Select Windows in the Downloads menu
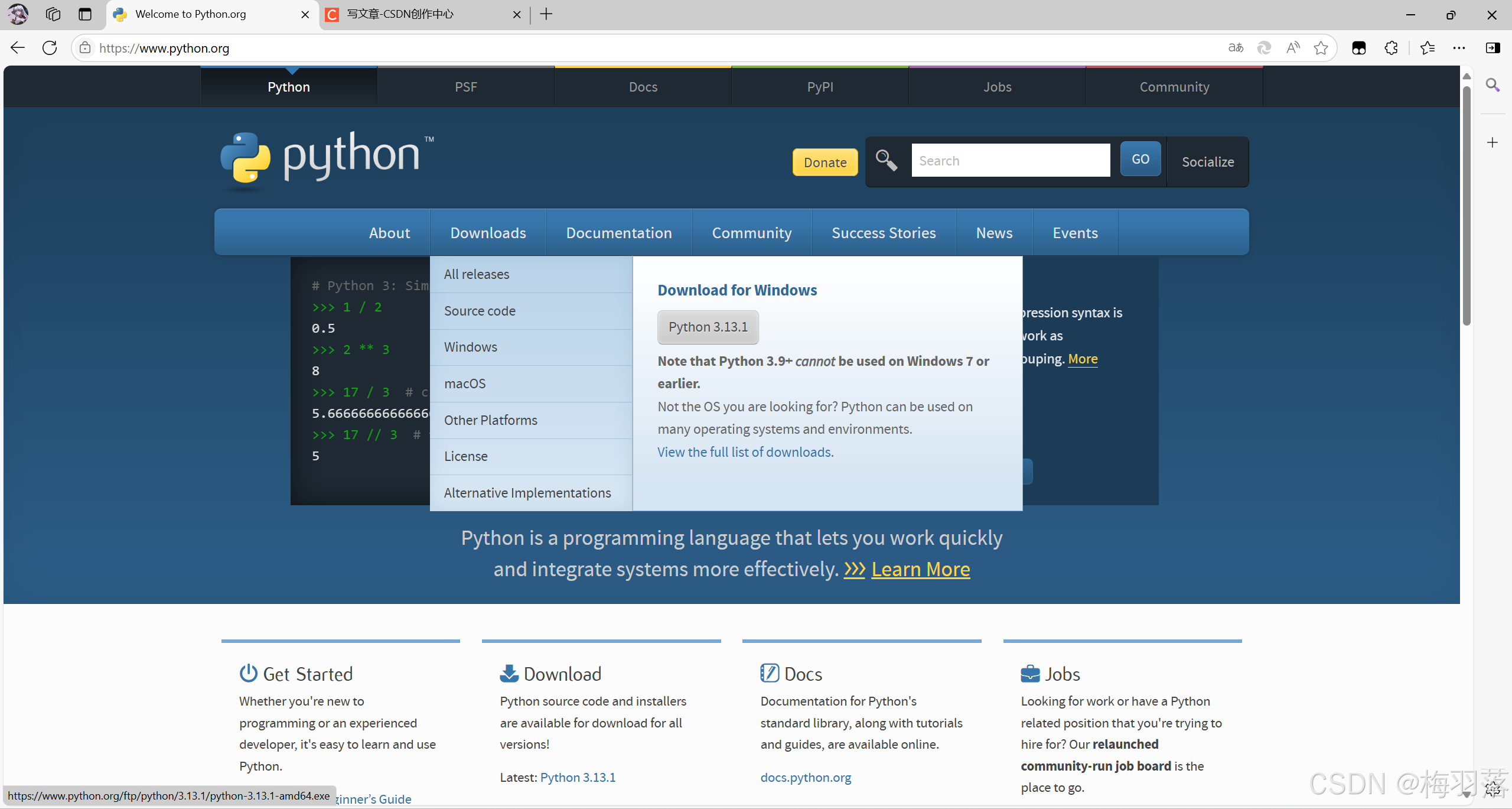This screenshot has width=1512, height=809. (471, 347)
